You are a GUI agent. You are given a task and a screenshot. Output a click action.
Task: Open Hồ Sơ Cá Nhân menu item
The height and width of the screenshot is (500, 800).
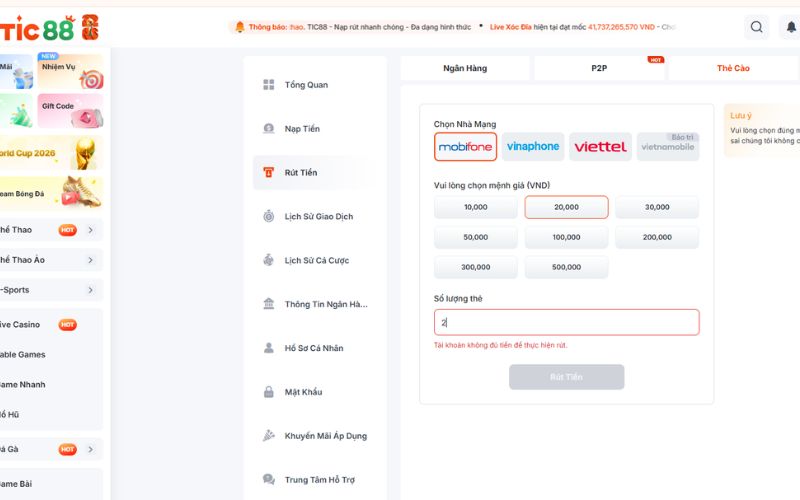[315, 348]
